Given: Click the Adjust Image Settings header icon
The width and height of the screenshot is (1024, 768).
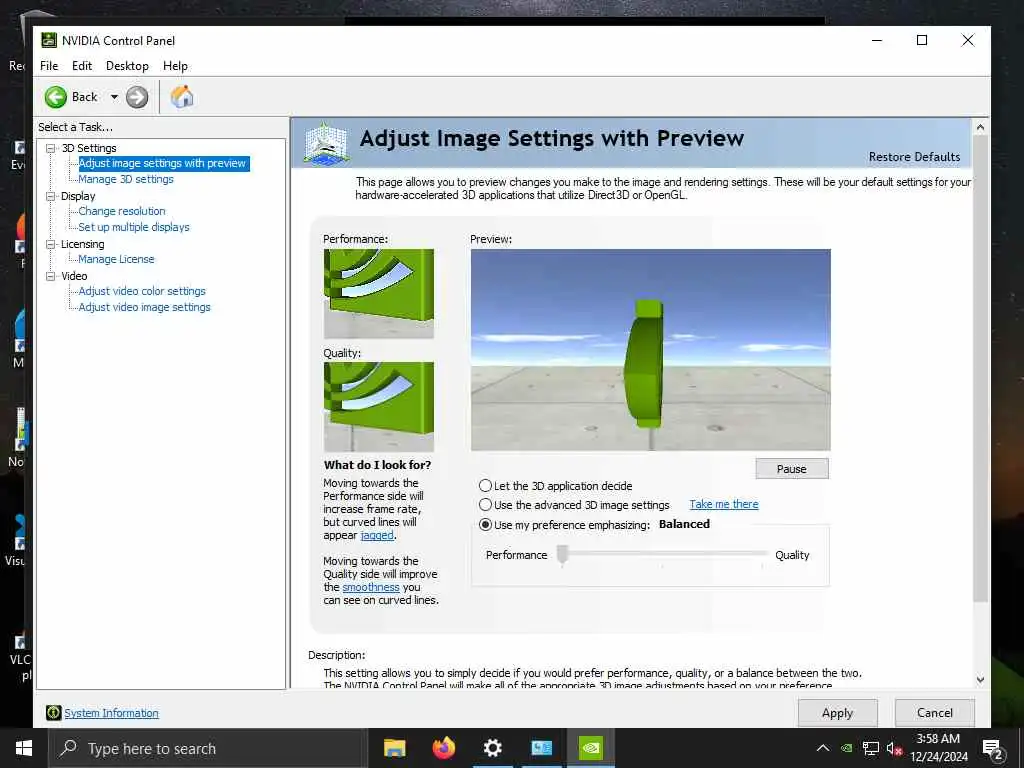Looking at the screenshot, I should tap(326, 142).
